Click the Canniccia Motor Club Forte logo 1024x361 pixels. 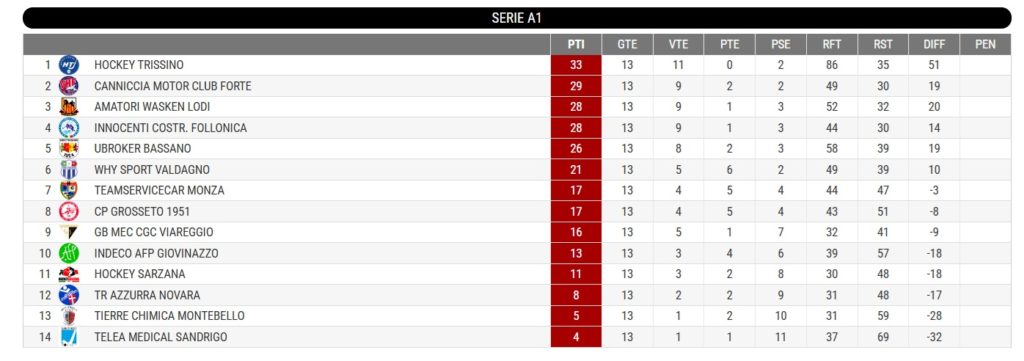click(69, 86)
